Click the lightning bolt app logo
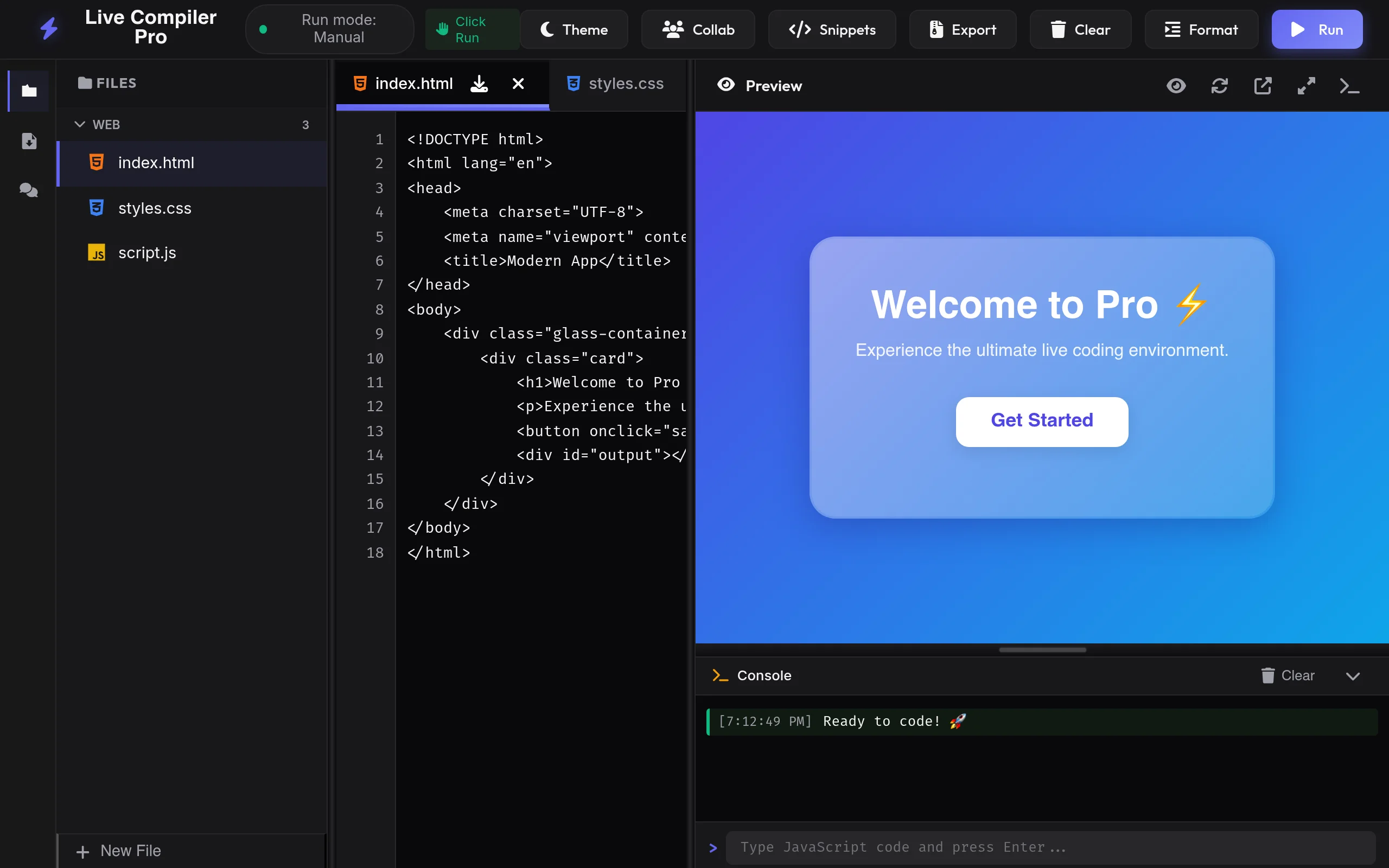The height and width of the screenshot is (868, 1389). click(x=49, y=28)
